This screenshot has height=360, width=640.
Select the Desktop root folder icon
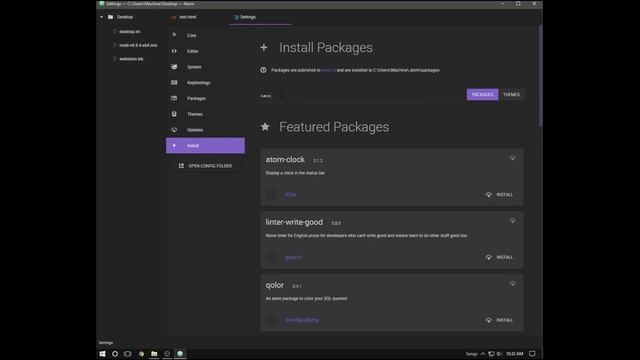point(111,17)
